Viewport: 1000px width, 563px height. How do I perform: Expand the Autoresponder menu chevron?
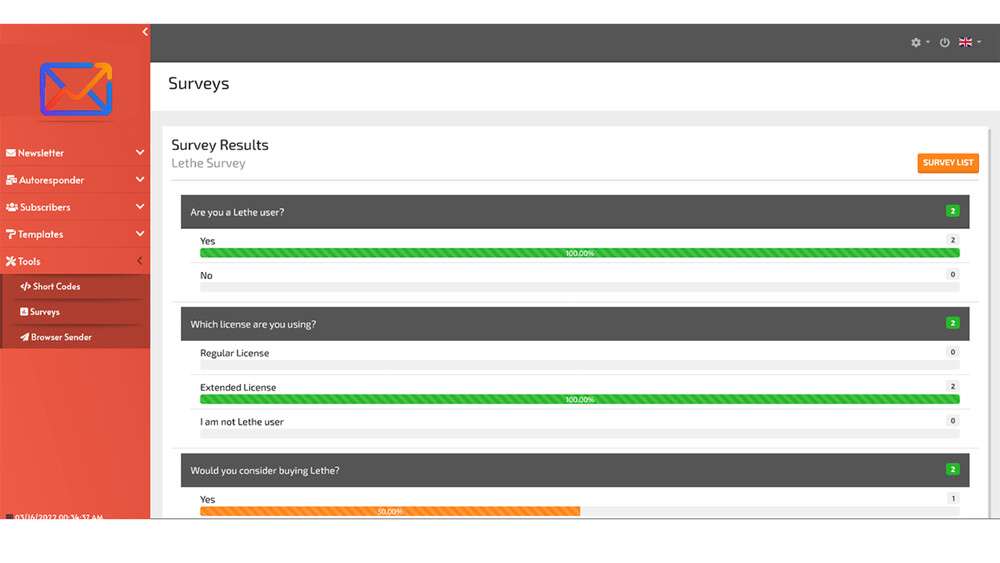click(x=140, y=180)
